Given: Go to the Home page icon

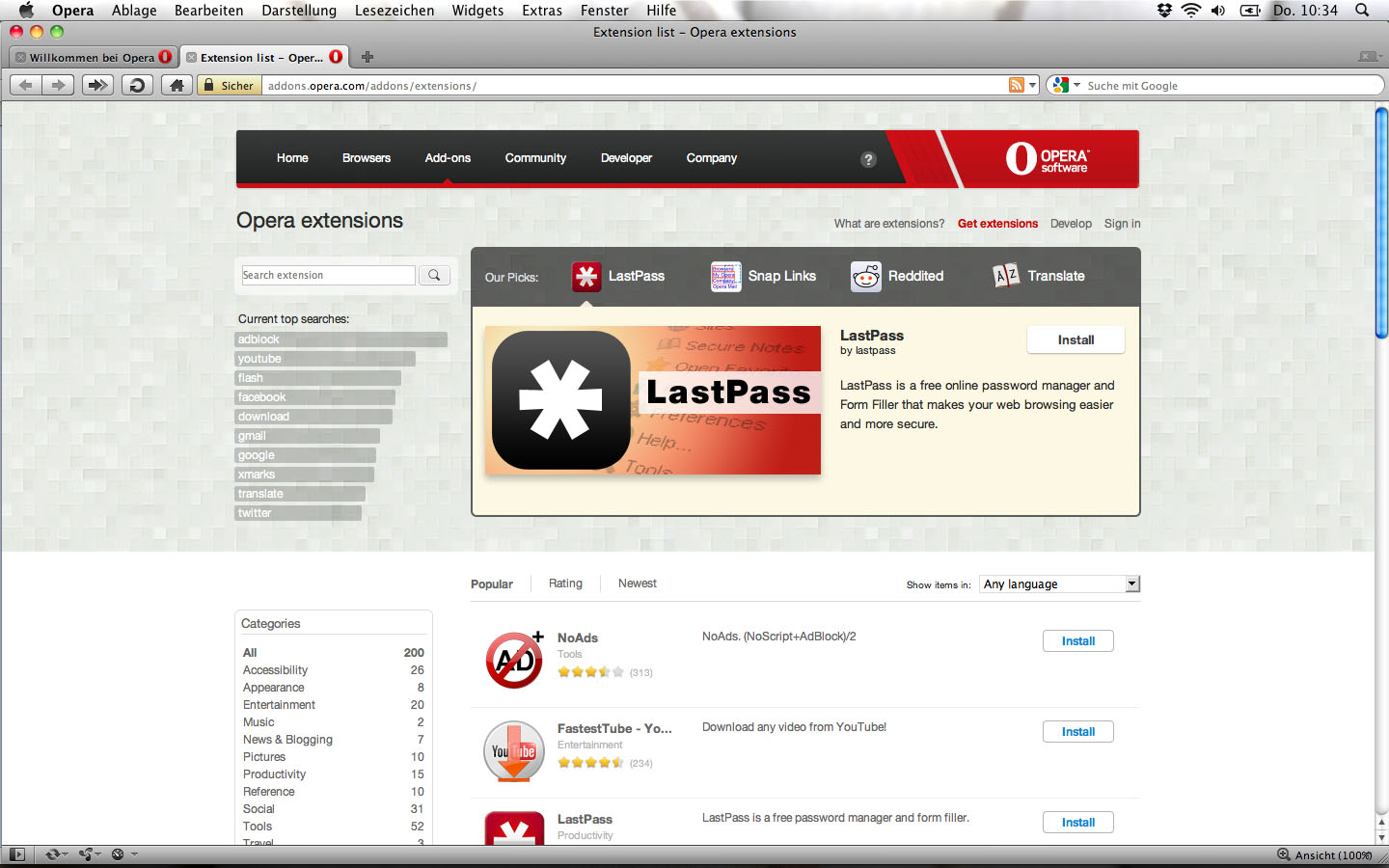Looking at the screenshot, I should (176, 85).
